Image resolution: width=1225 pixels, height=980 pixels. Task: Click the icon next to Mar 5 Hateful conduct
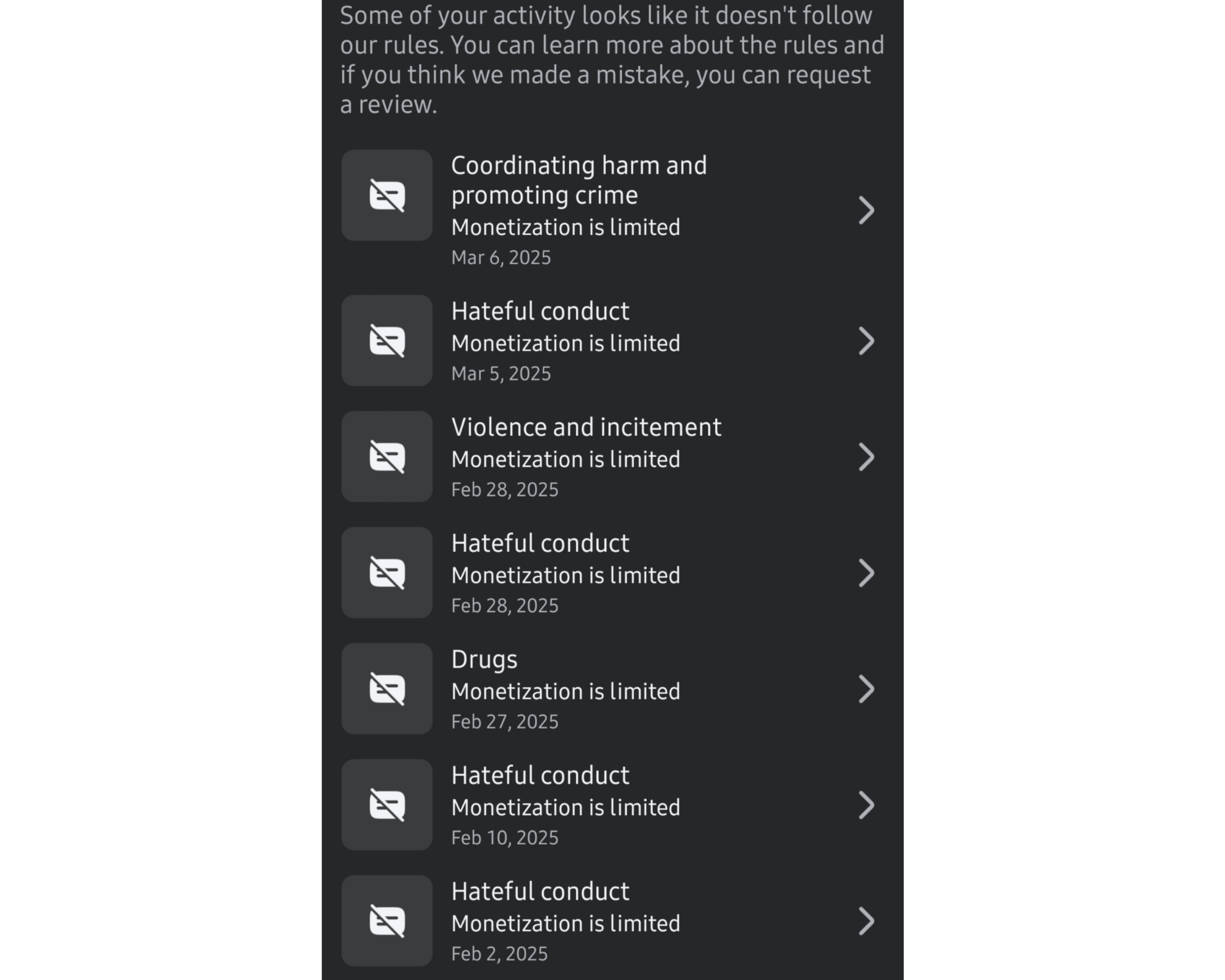point(387,341)
